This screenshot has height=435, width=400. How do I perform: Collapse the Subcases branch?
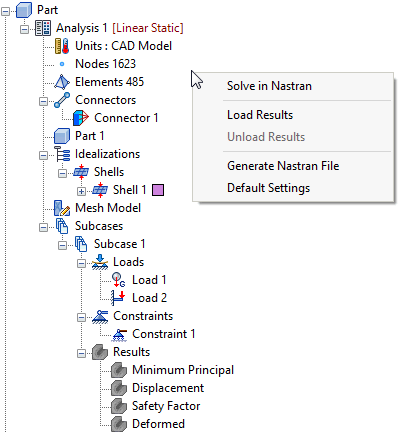pos(43,227)
